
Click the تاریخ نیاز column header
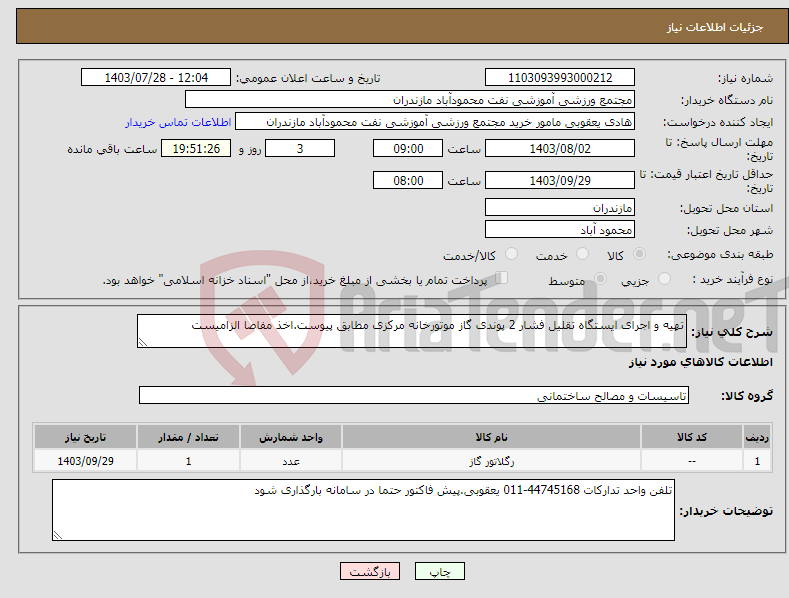point(85,437)
